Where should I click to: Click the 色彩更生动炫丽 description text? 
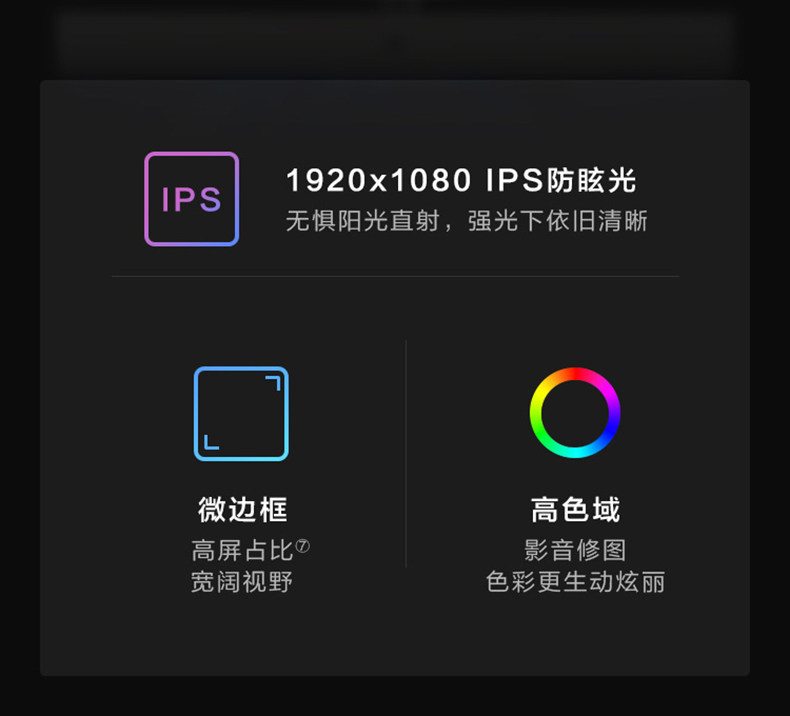point(575,582)
